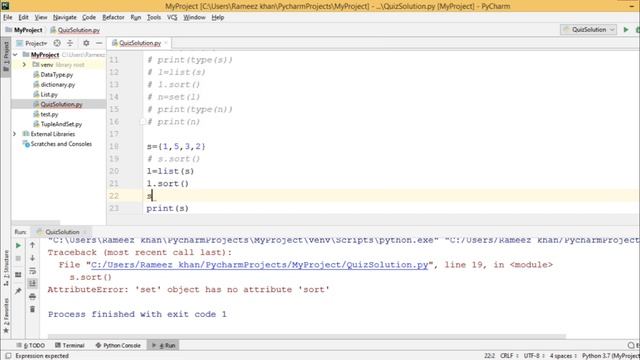Viewport: 640px width, 360px height.
Task: Open the Structure side tab
Action: coord(6,267)
